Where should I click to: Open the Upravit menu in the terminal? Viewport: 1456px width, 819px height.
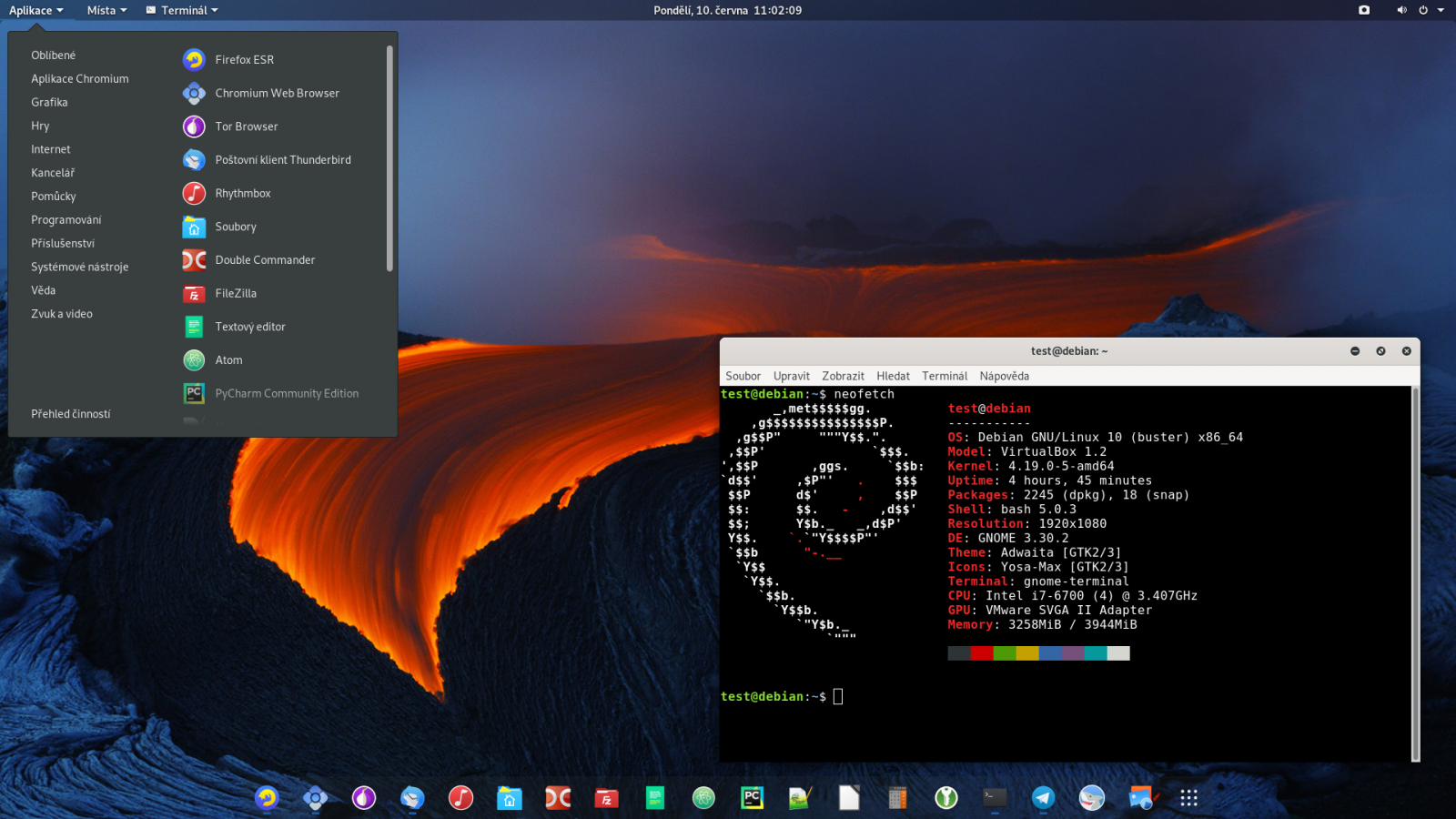791,376
